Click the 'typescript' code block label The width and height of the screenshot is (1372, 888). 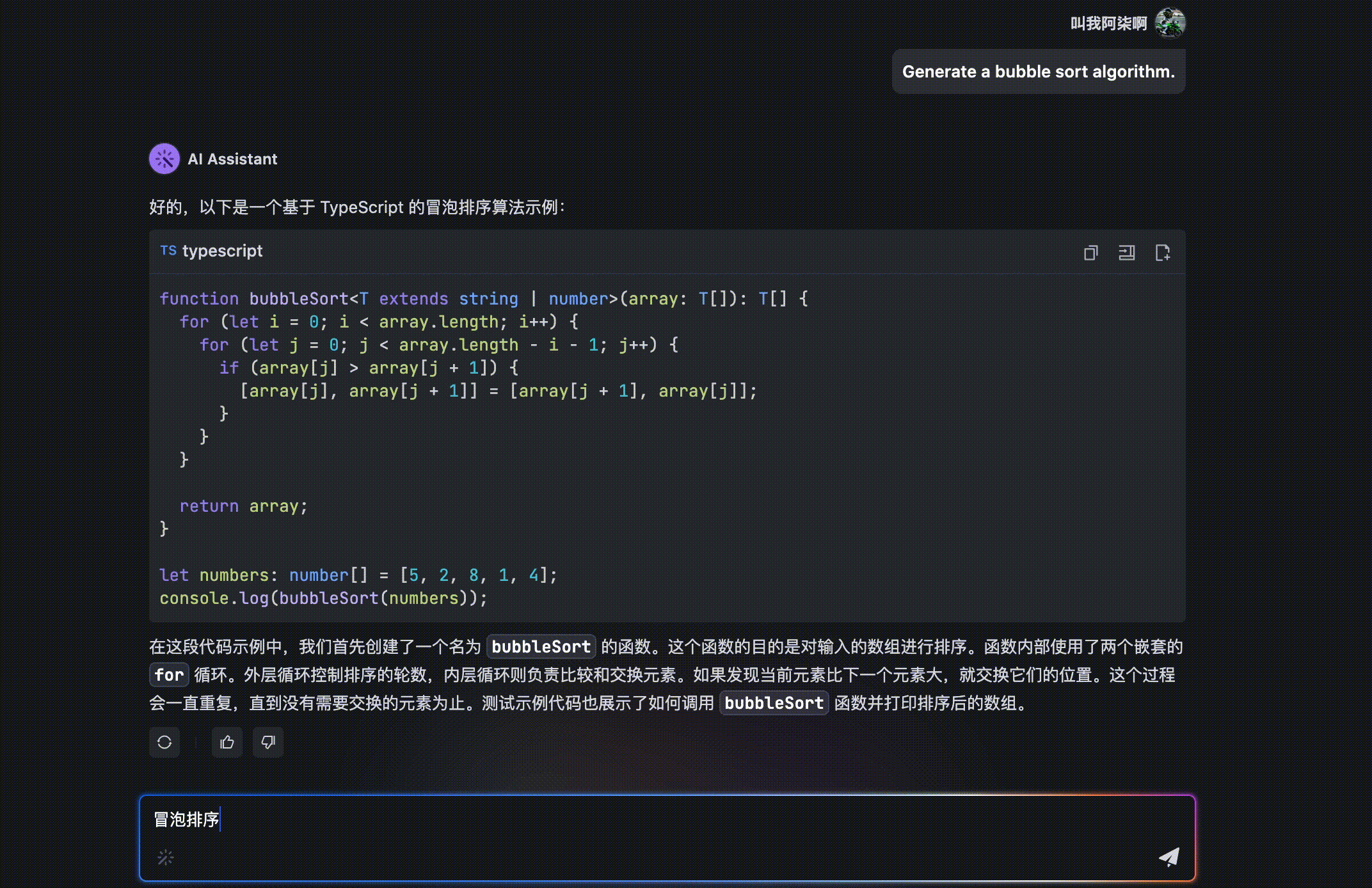(222, 251)
